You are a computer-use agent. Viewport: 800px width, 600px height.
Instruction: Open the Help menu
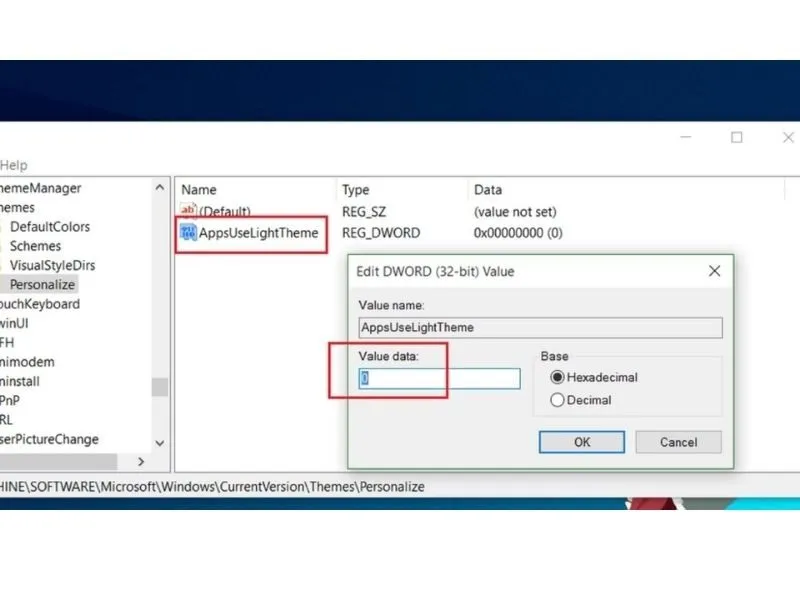point(13,165)
